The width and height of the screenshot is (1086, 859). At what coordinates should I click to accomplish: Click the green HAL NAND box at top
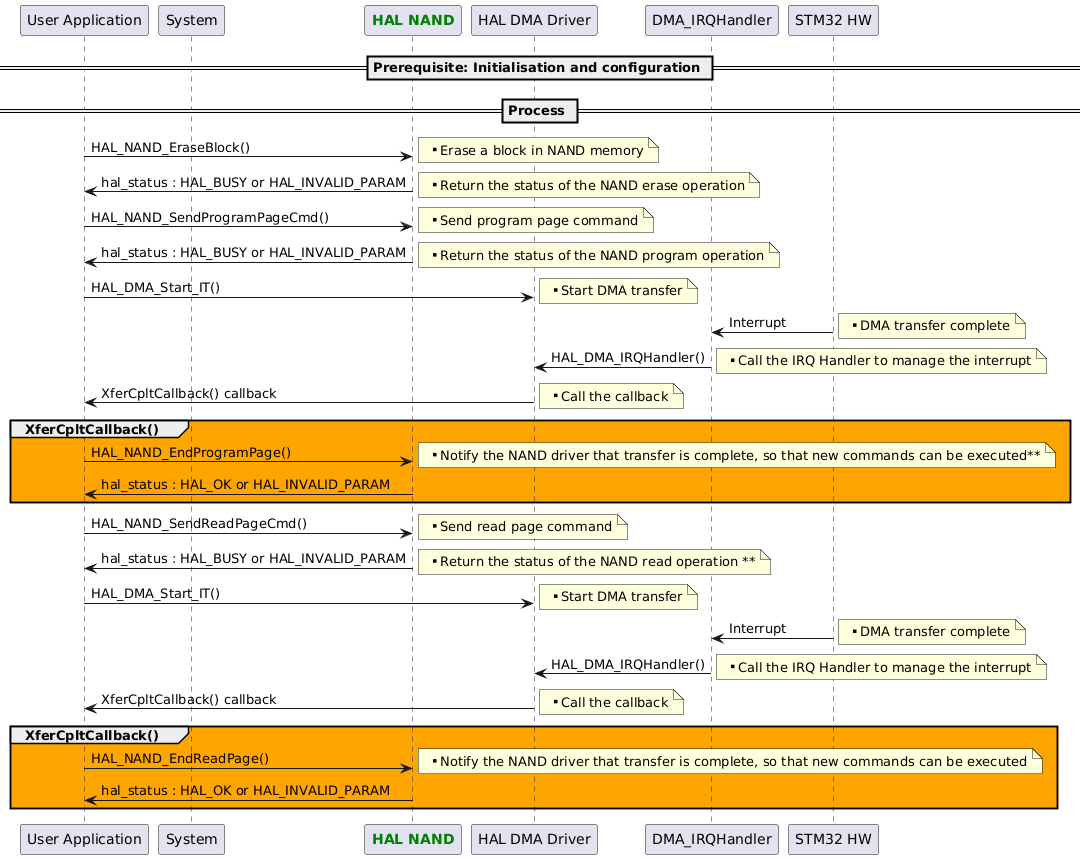[x=413, y=20]
